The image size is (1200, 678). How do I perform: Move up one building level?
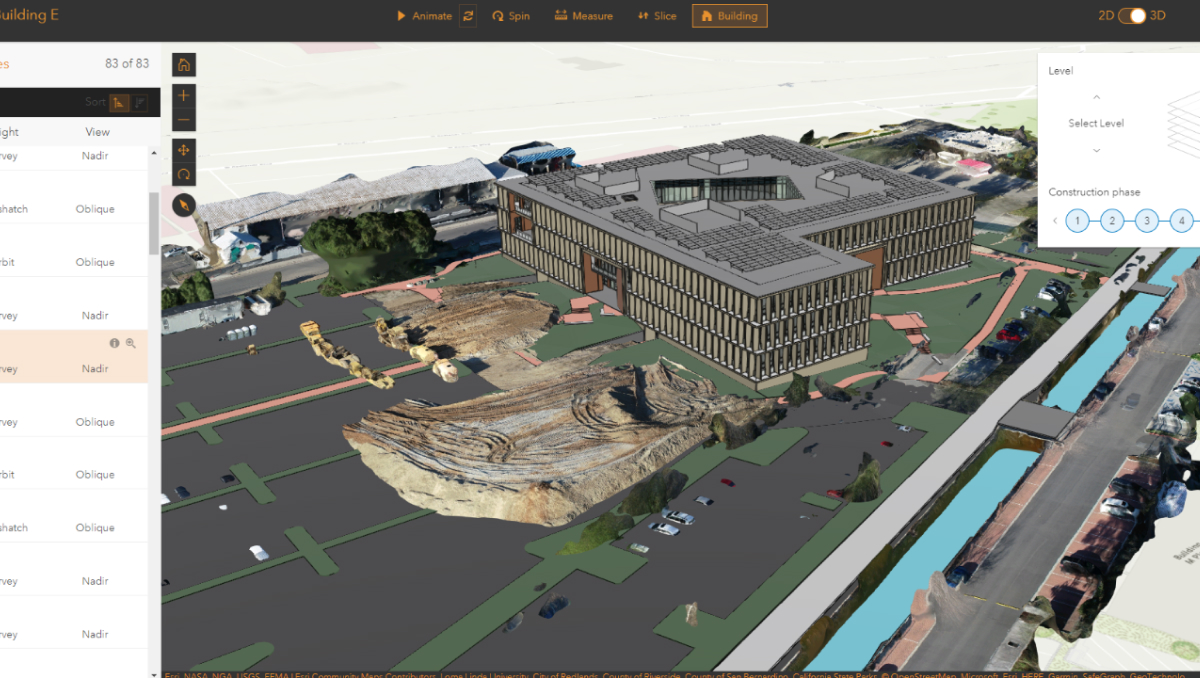[1096, 98]
